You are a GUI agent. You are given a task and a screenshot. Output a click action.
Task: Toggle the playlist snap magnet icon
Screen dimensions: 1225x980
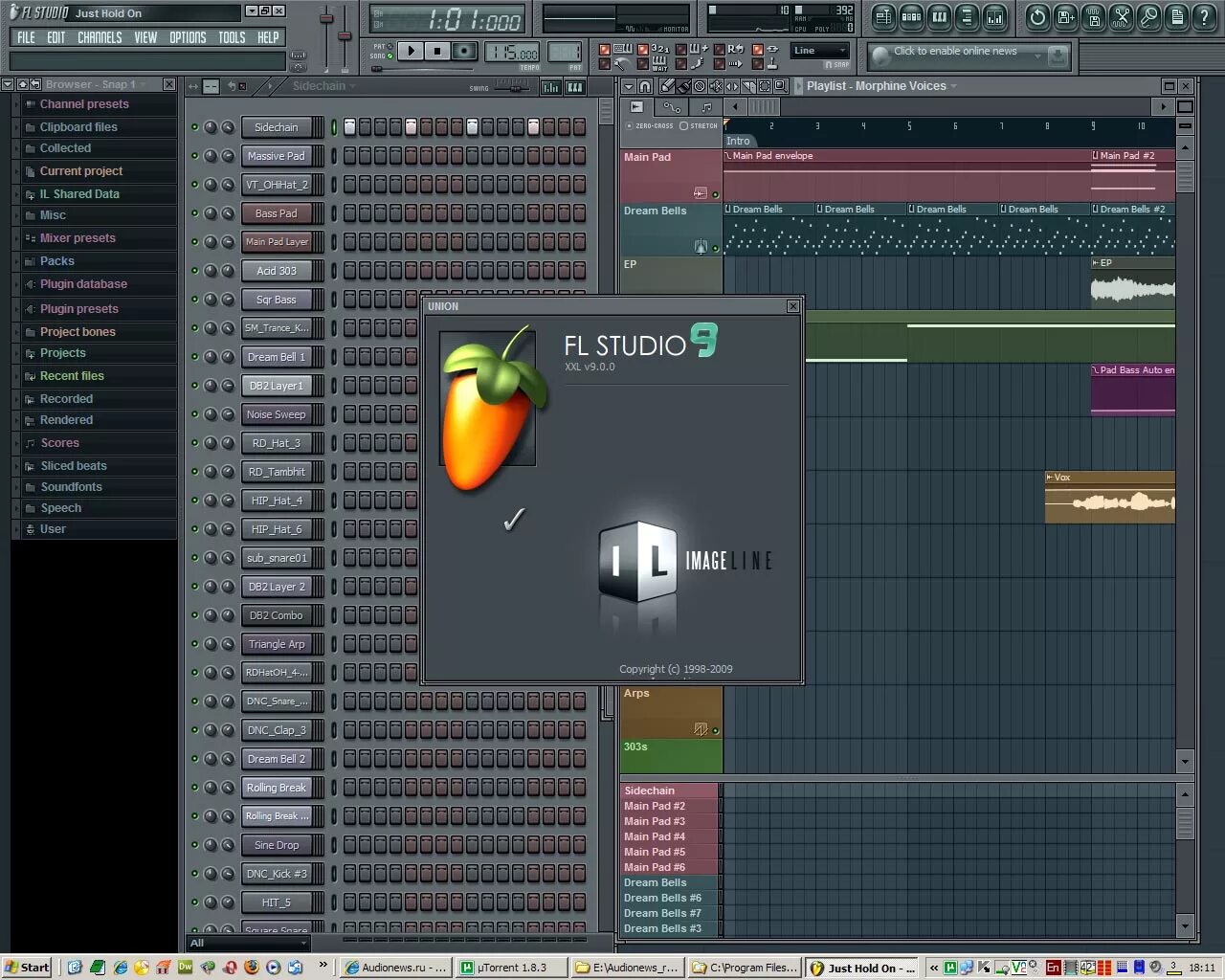645,86
